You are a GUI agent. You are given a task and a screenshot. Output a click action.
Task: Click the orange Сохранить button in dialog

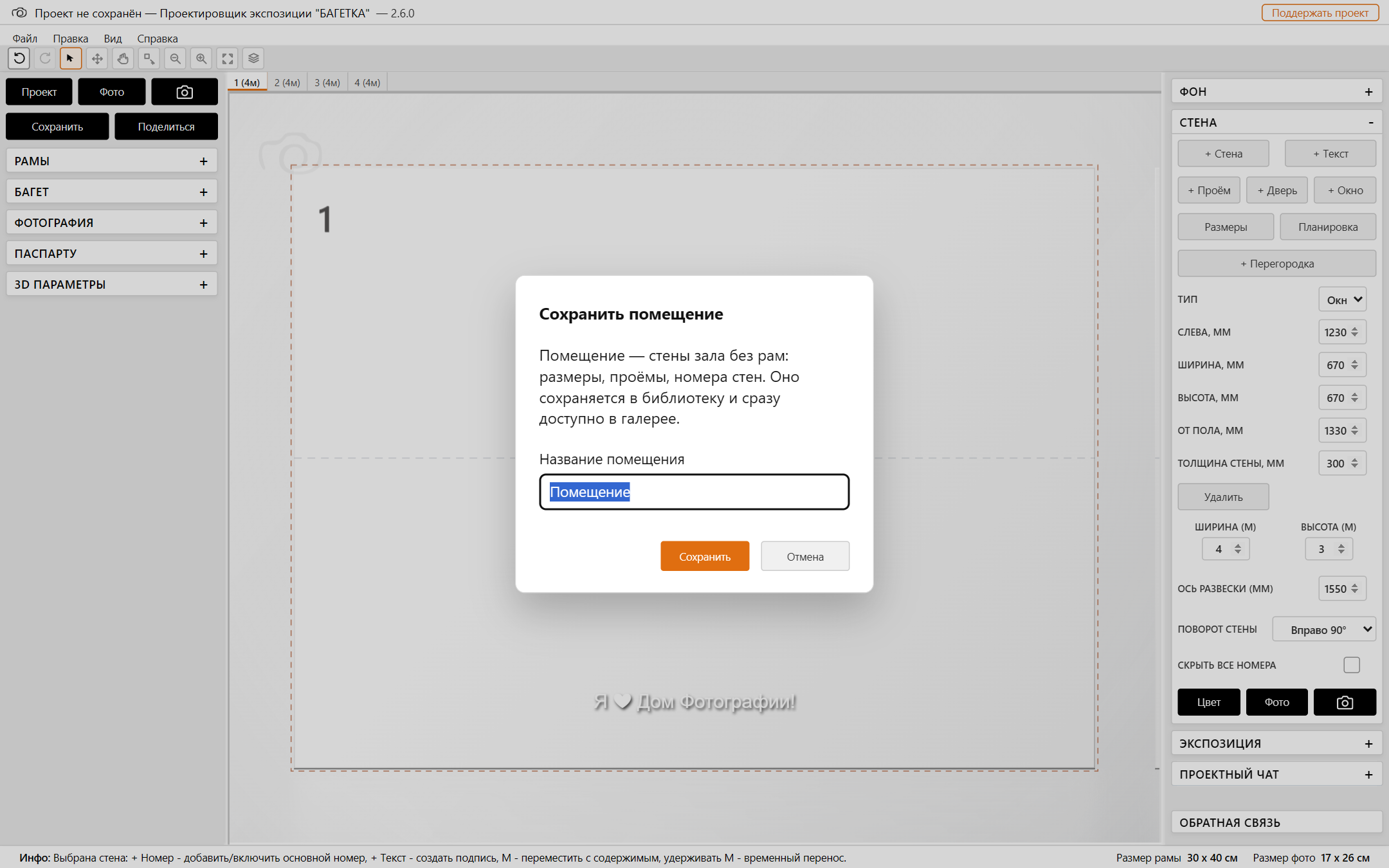(705, 556)
